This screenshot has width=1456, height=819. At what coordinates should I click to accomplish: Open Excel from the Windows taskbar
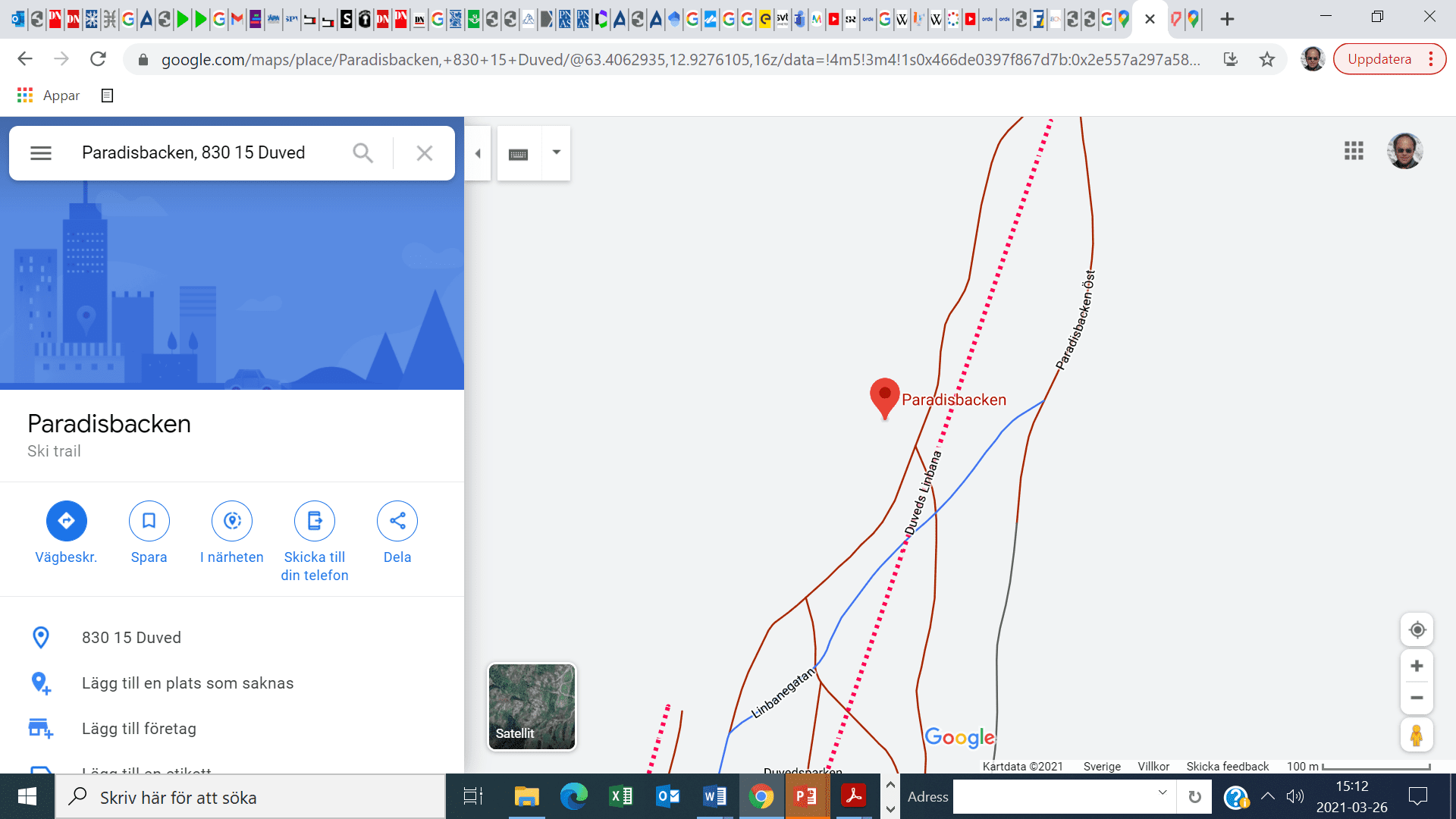coord(621,796)
